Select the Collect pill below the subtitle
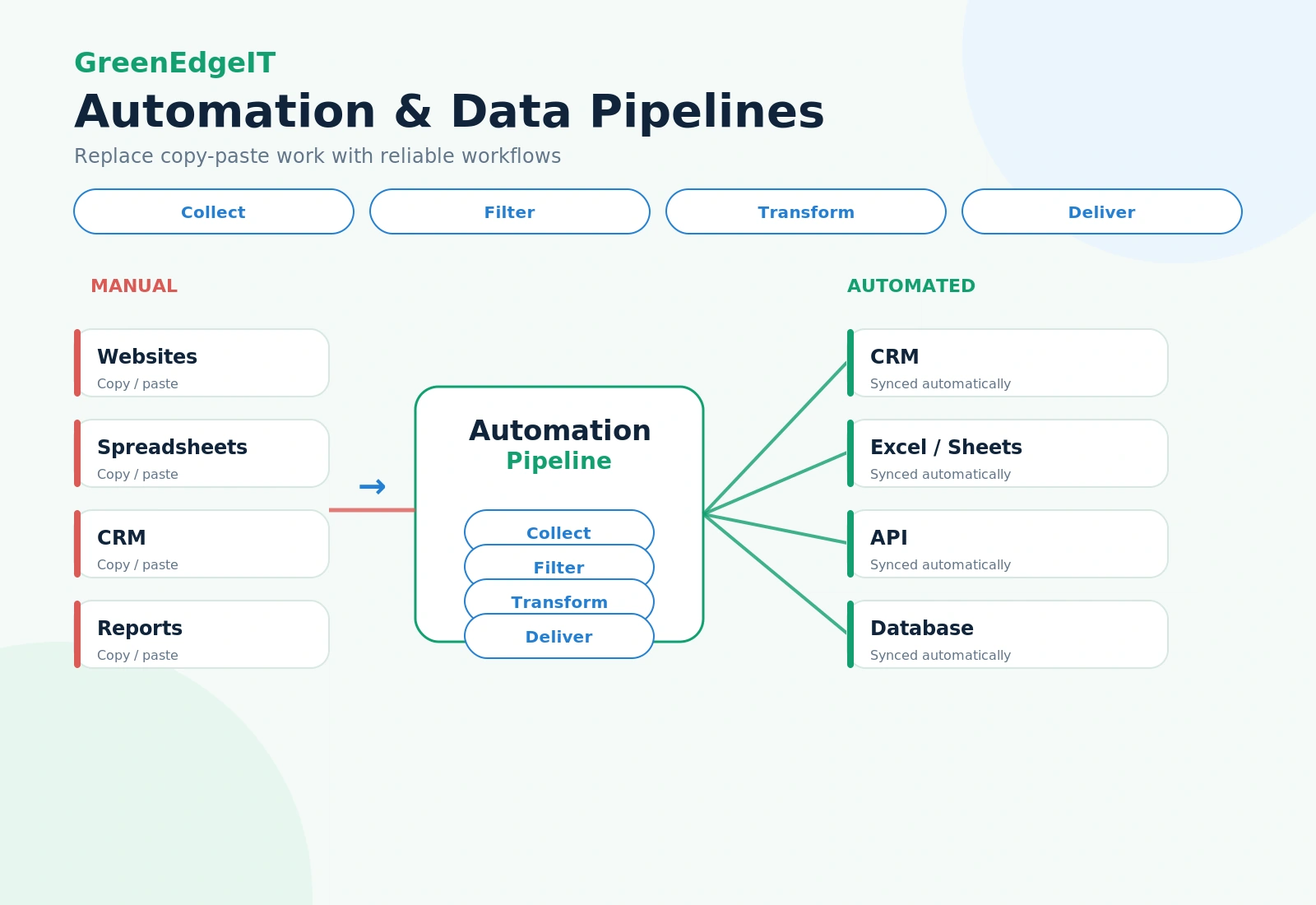 click(214, 211)
